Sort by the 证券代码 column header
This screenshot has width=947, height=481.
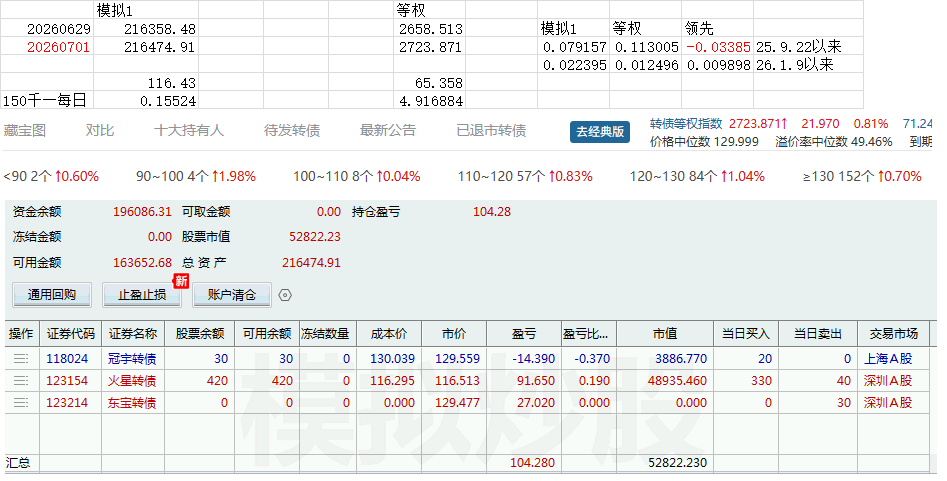[71, 334]
